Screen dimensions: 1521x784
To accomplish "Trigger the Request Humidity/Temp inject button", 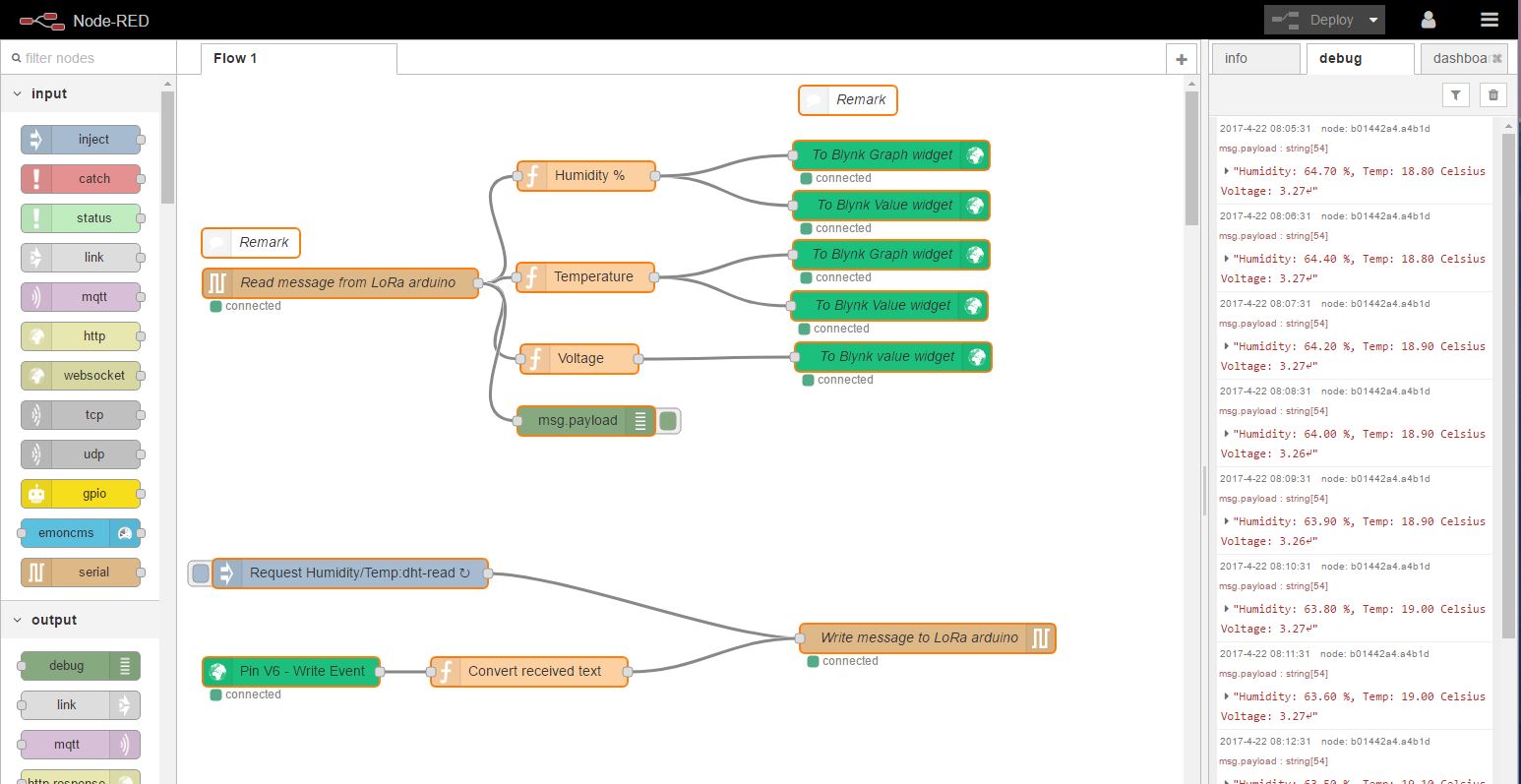I will 201,573.
